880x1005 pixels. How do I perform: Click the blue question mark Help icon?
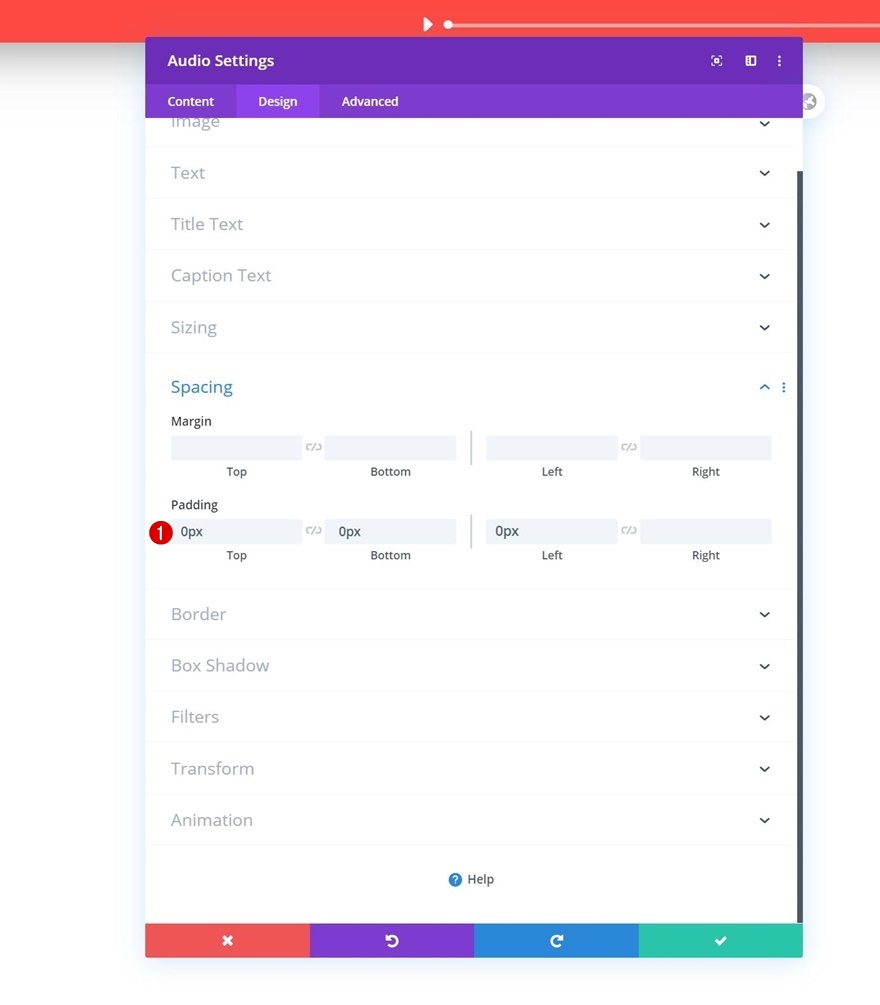tap(455, 880)
